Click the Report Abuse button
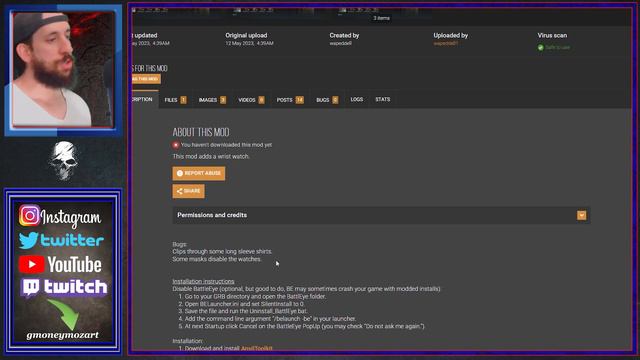The width and height of the screenshot is (640, 360). (x=198, y=173)
